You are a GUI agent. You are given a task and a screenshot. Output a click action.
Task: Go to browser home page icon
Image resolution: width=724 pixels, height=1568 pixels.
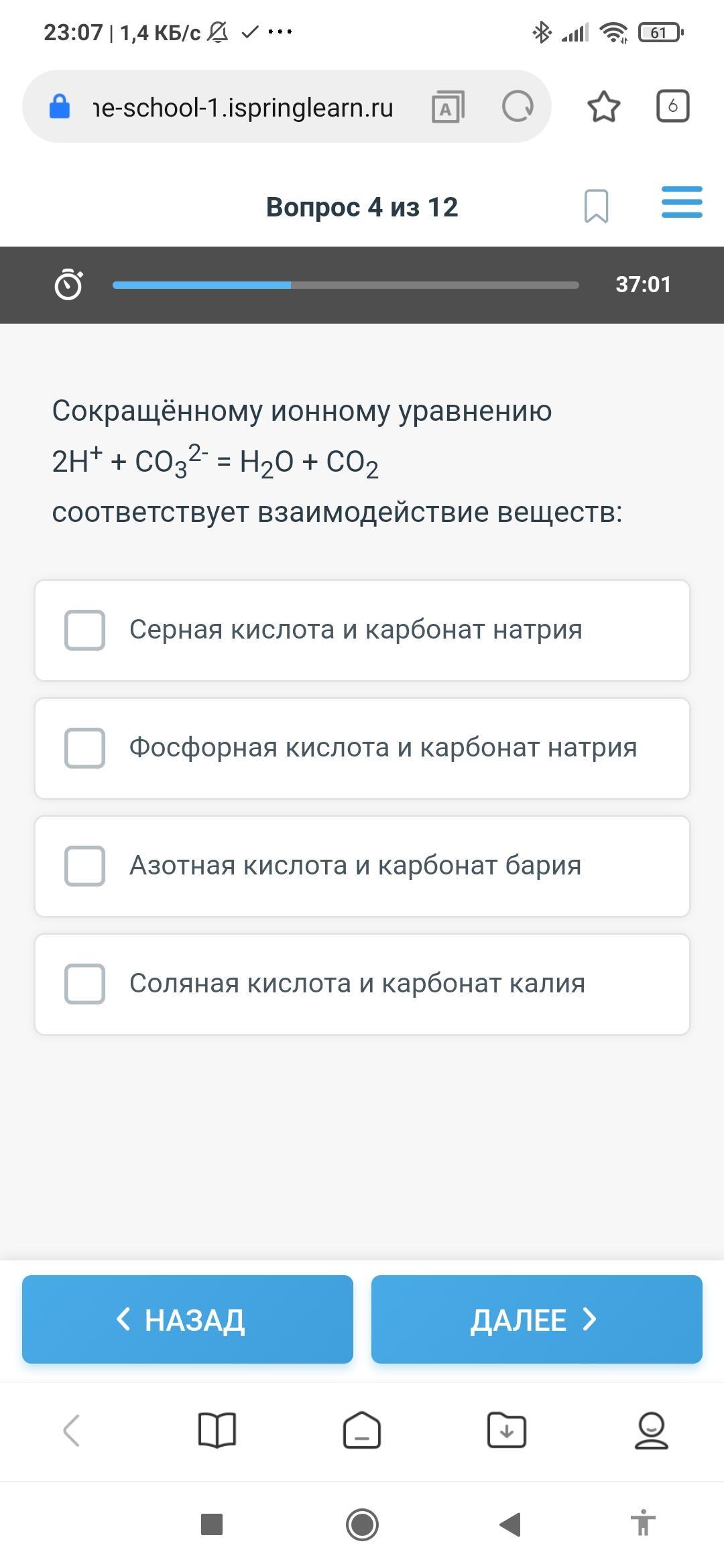(x=362, y=1431)
